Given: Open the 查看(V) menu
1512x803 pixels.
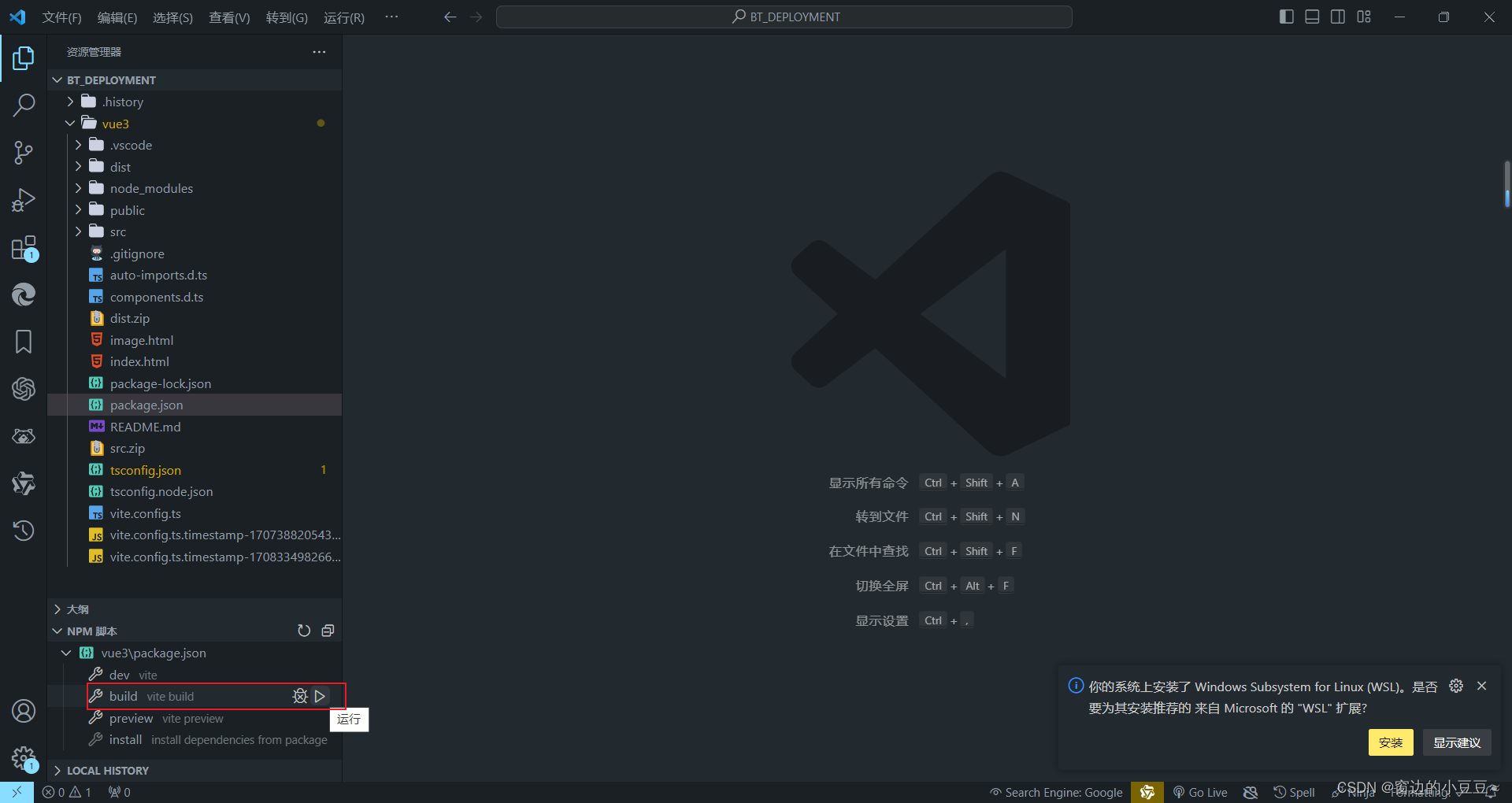Looking at the screenshot, I should (229, 17).
